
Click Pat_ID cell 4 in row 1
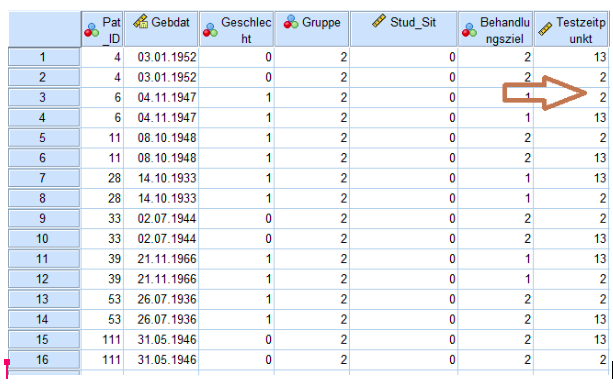point(102,57)
